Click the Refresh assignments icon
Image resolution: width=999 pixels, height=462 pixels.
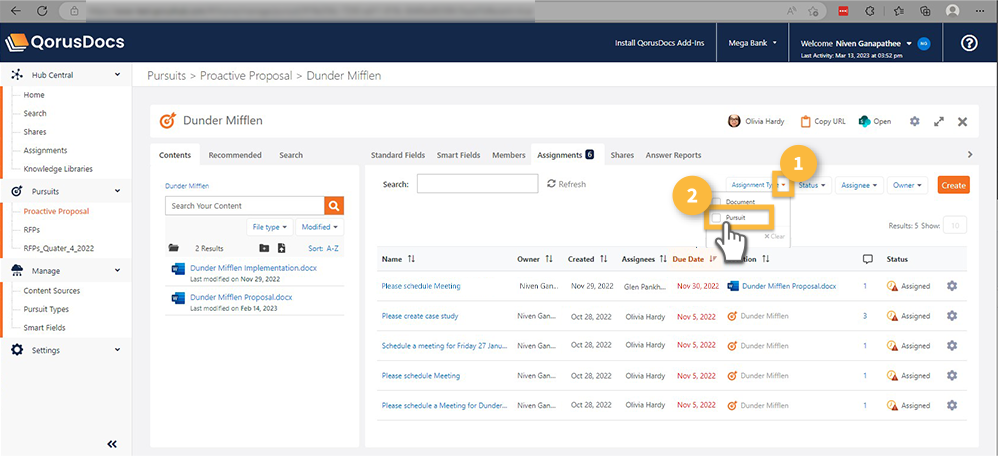pos(552,184)
